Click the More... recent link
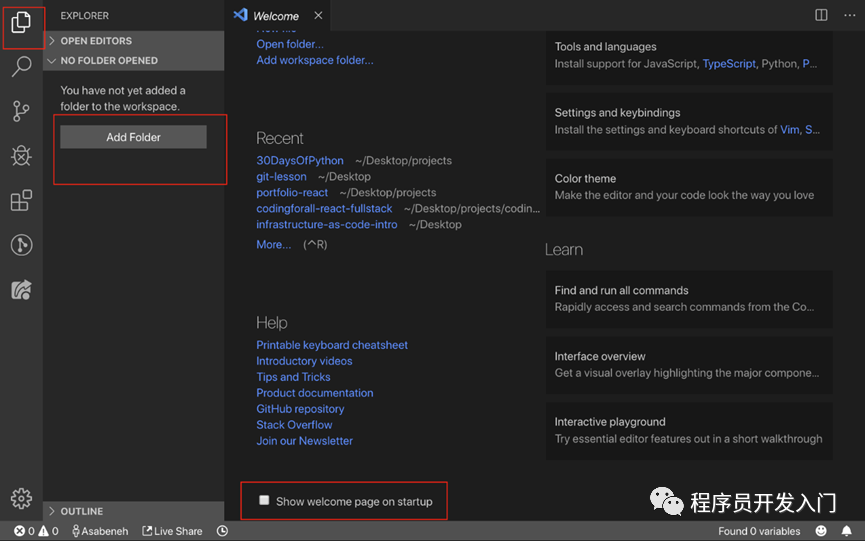This screenshot has height=541, width=865. coord(274,244)
